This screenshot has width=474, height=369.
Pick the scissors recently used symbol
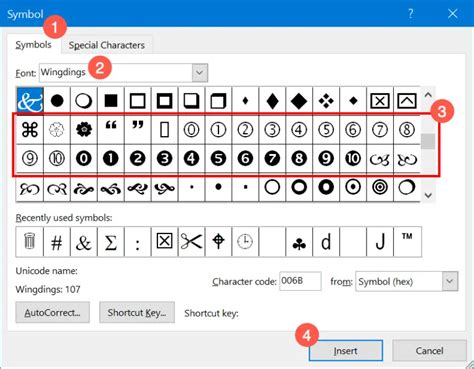tap(191, 242)
